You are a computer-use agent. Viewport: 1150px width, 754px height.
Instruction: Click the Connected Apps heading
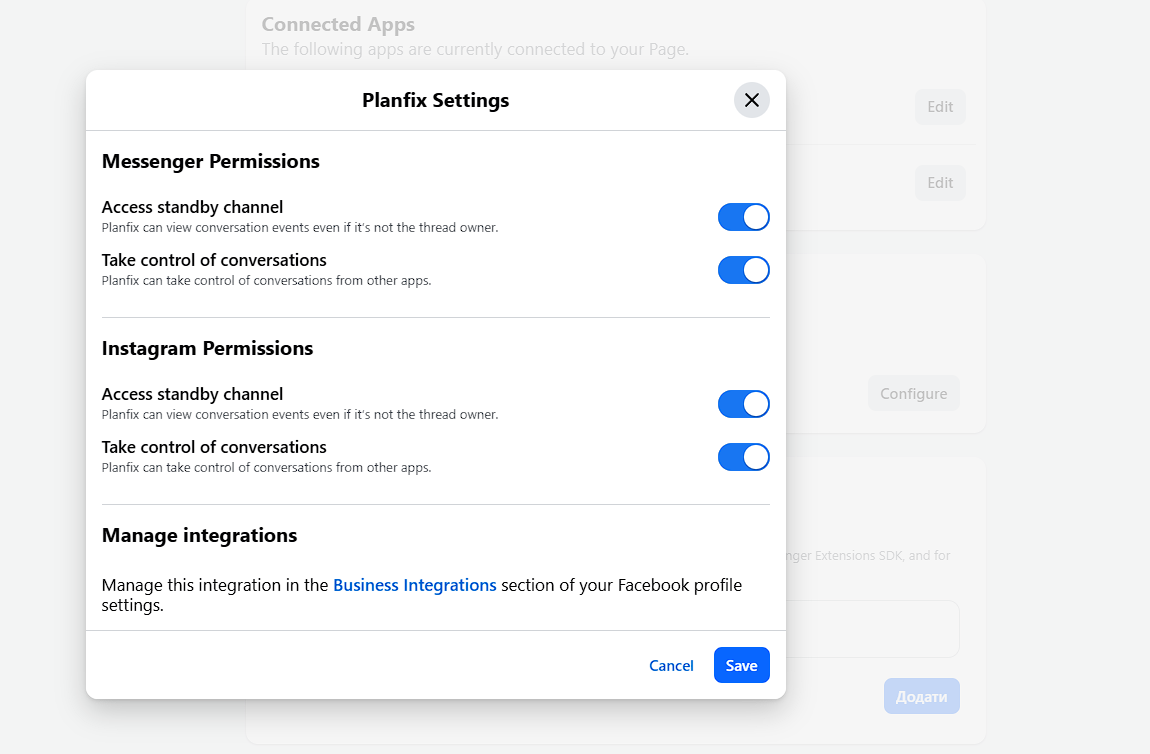point(338,24)
